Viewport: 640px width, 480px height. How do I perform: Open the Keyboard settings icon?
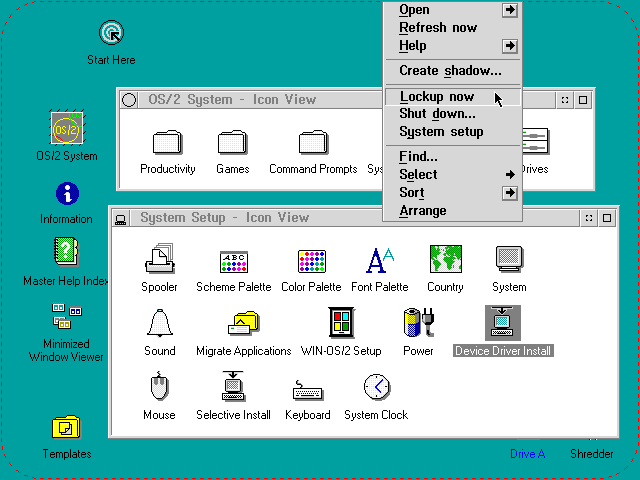[308, 391]
